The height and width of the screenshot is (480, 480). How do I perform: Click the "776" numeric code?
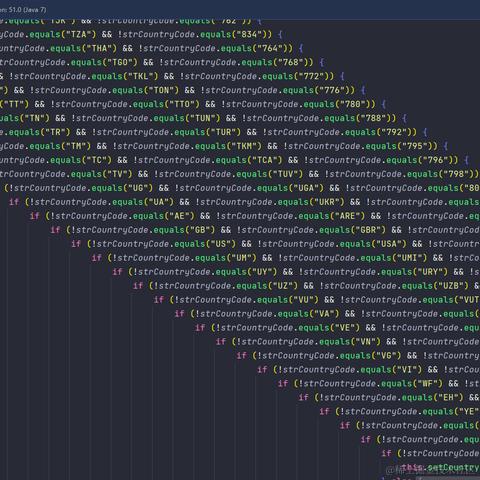[x=333, y=90]
